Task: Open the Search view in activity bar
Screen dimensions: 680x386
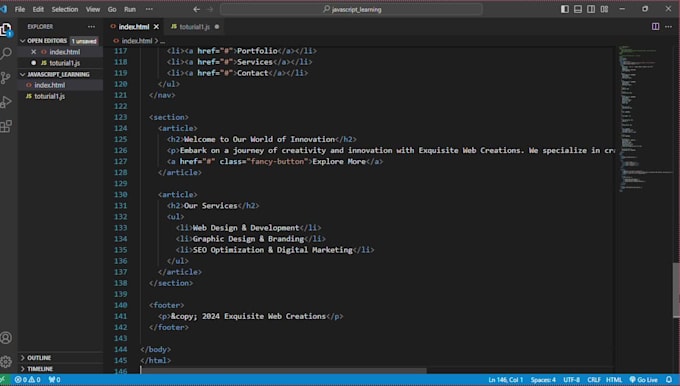Action: (x=6, y=54)
